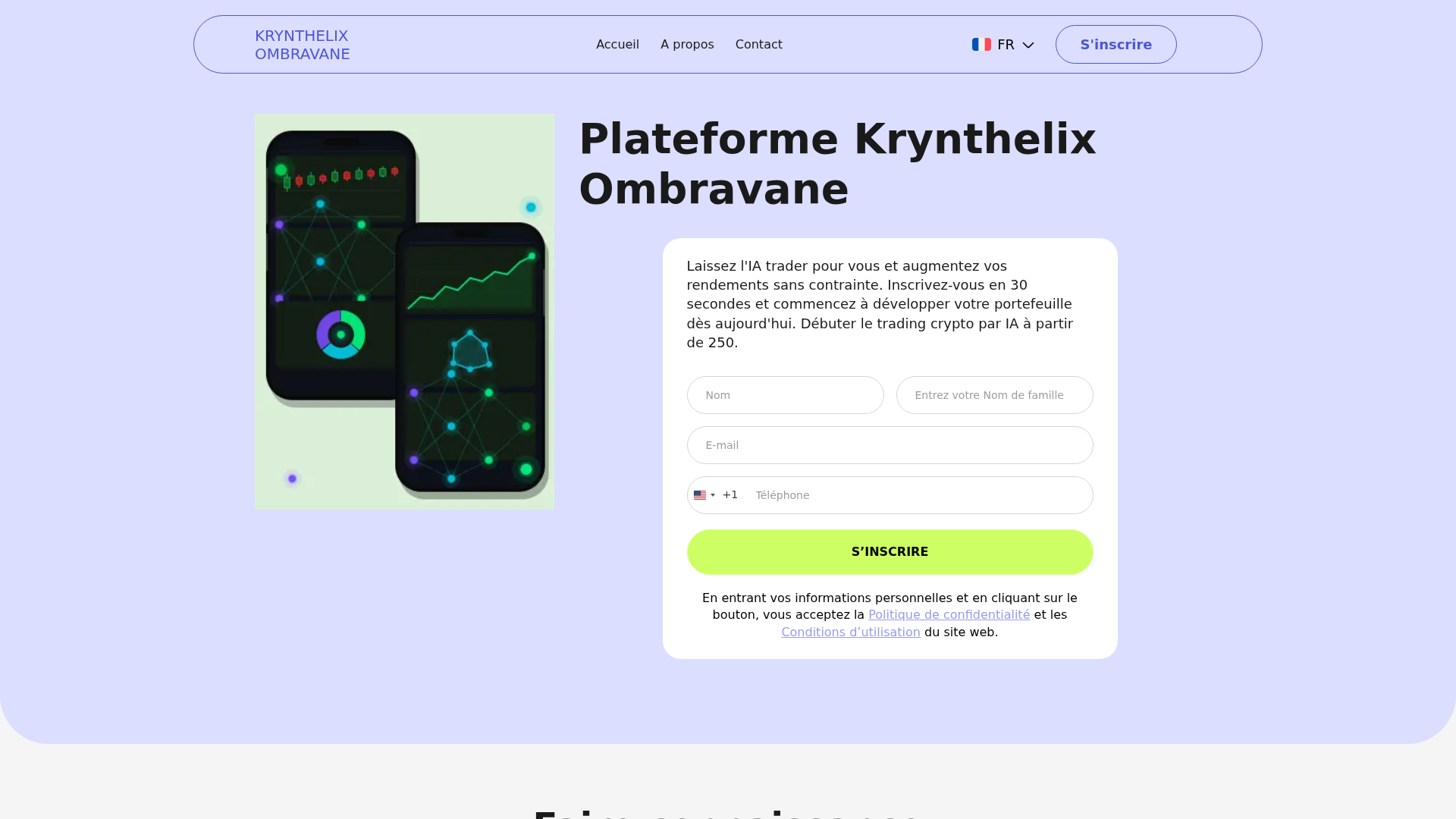
Task: Open the Accueil menu item
Action: coord(617,45)
